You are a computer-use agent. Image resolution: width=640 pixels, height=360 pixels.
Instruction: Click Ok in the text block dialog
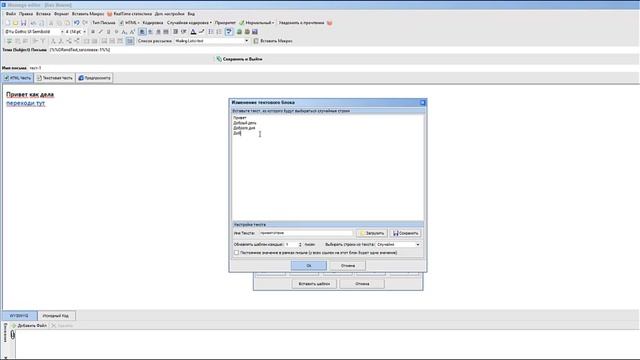(x=309, y=266)
